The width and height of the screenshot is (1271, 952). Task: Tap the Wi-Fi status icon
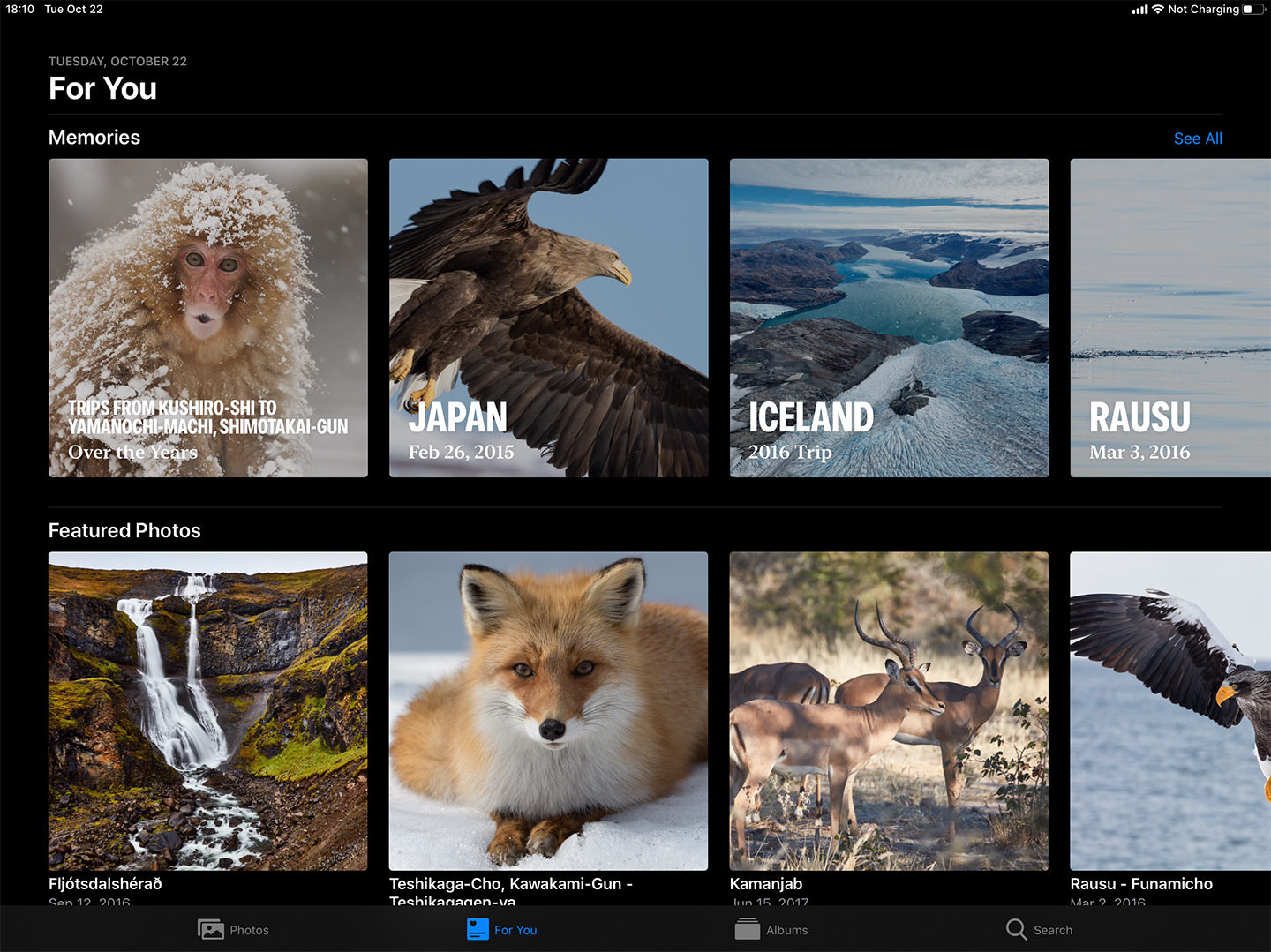pos(1157,10)
